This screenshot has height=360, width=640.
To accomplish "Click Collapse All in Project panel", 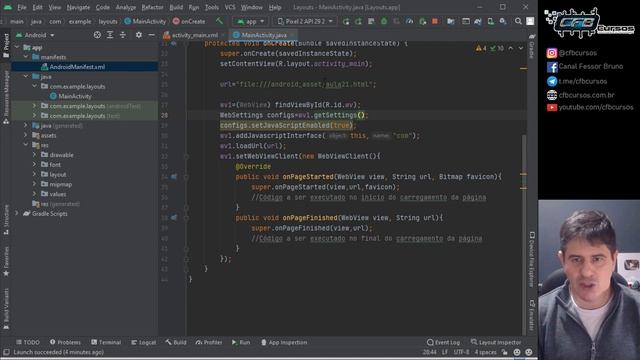I will [x=123, y=35].
